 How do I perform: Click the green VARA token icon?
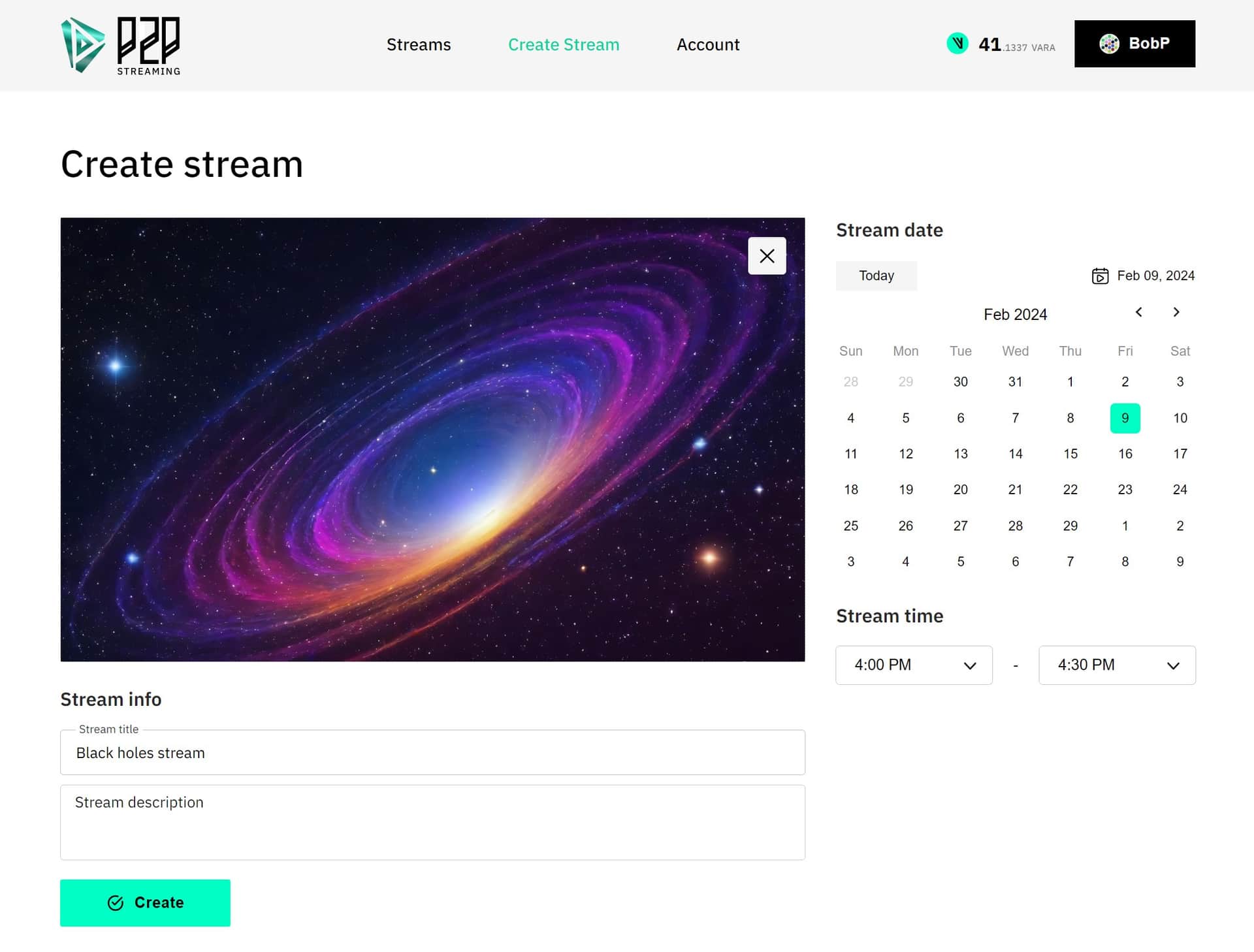pyautogui.click(x=957, y=44)
